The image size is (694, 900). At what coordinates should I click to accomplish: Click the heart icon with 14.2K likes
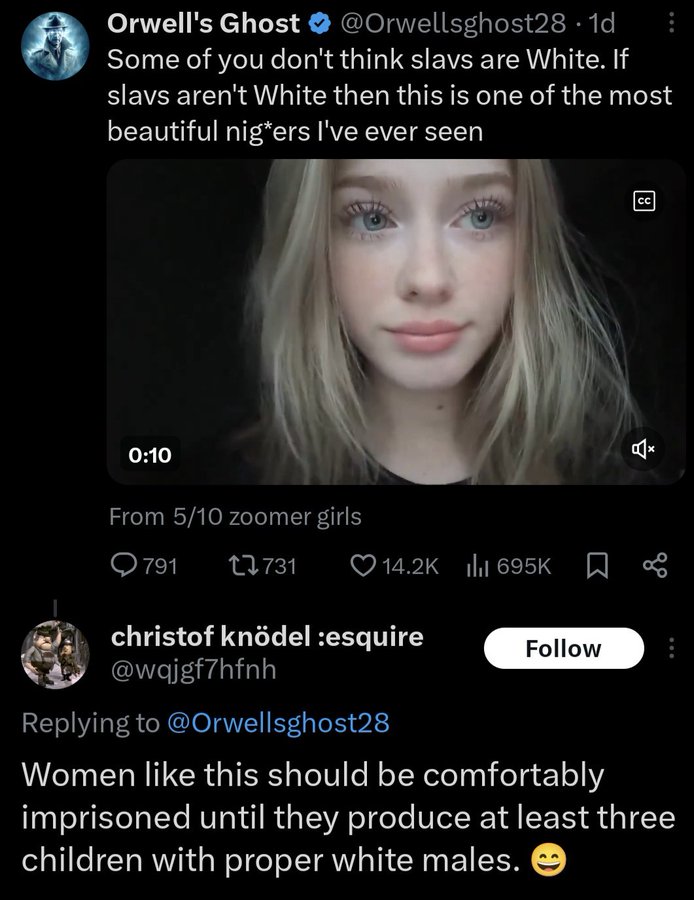click(362, 566)
